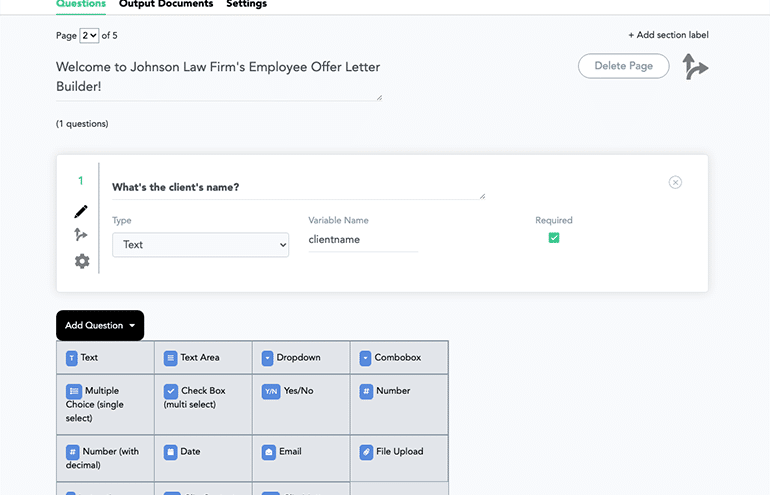Switch to the Settings tab
The height and width of the screenshot is (495, 770).
pos(246,5)
